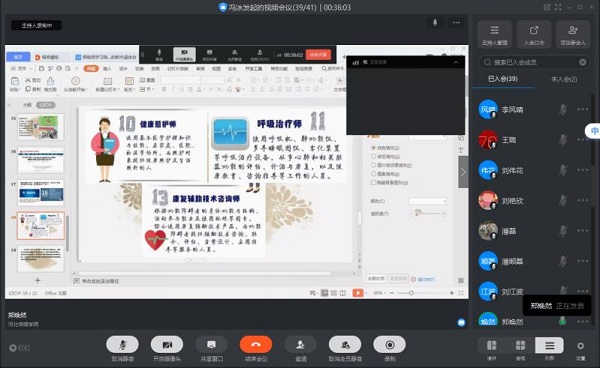Click the 取消全员静音 unmute-all icon
The image size is (600, 368).
tap(345, 345)
